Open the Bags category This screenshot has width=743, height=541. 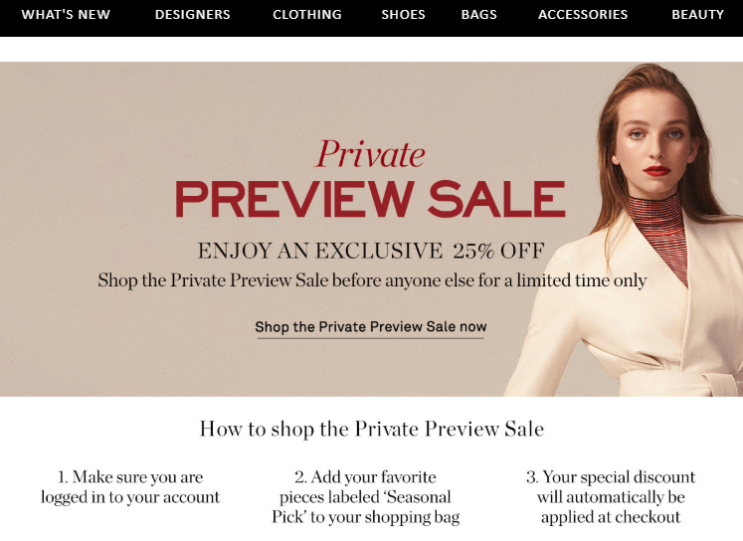pyautogui.click(x=479, y=15)
